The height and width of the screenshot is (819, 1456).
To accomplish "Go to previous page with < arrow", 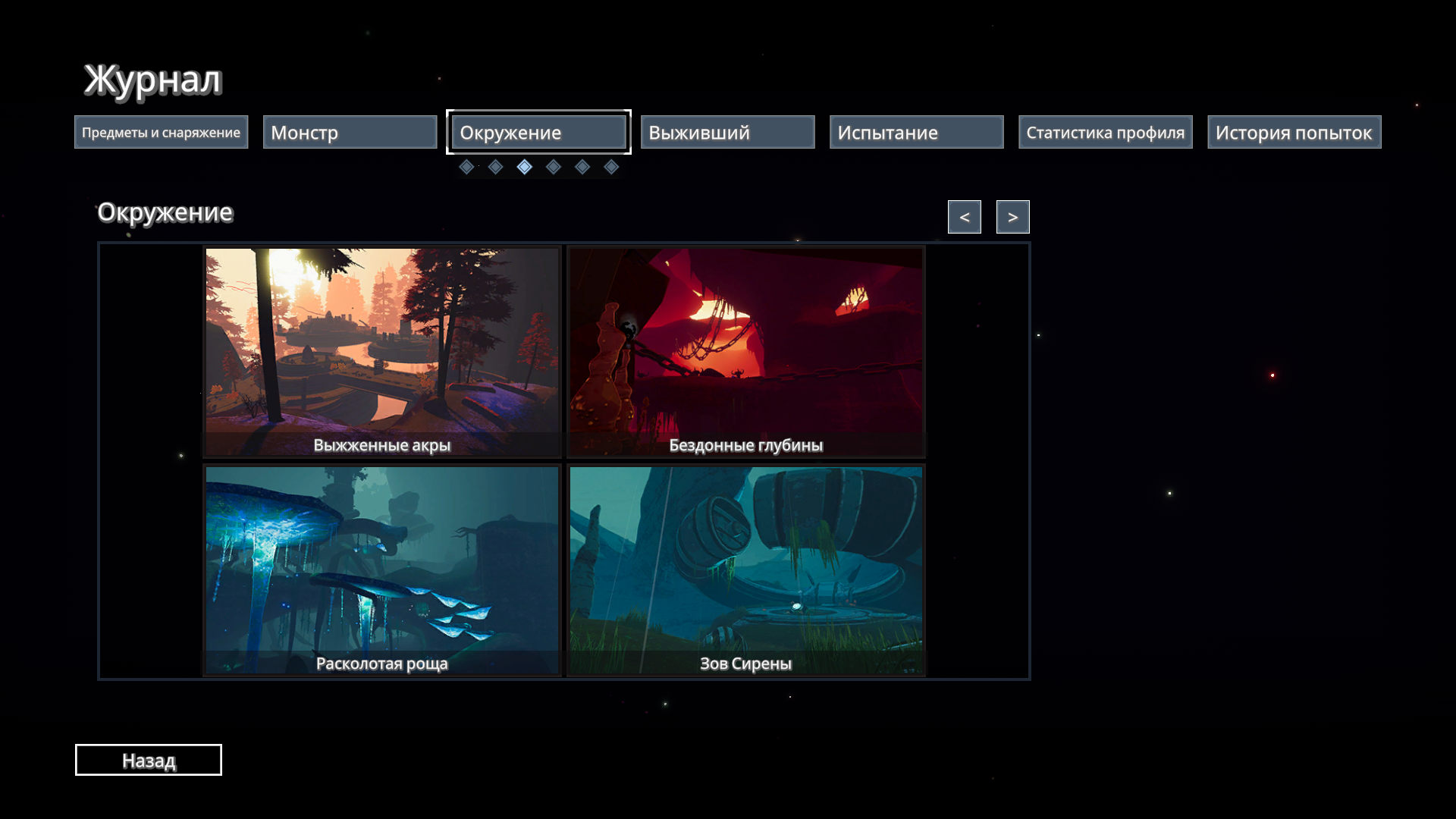I will tap(964, 217).
